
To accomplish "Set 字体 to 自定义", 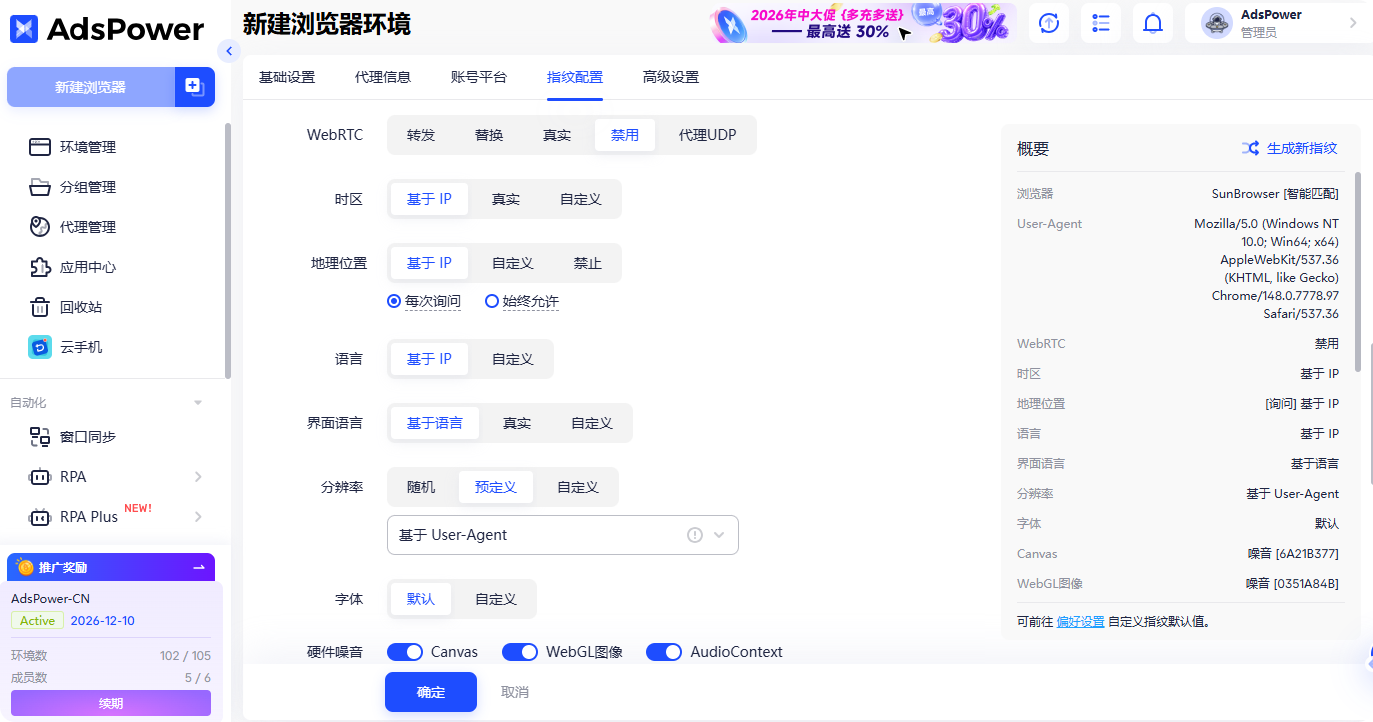I will tap(496, 599).
